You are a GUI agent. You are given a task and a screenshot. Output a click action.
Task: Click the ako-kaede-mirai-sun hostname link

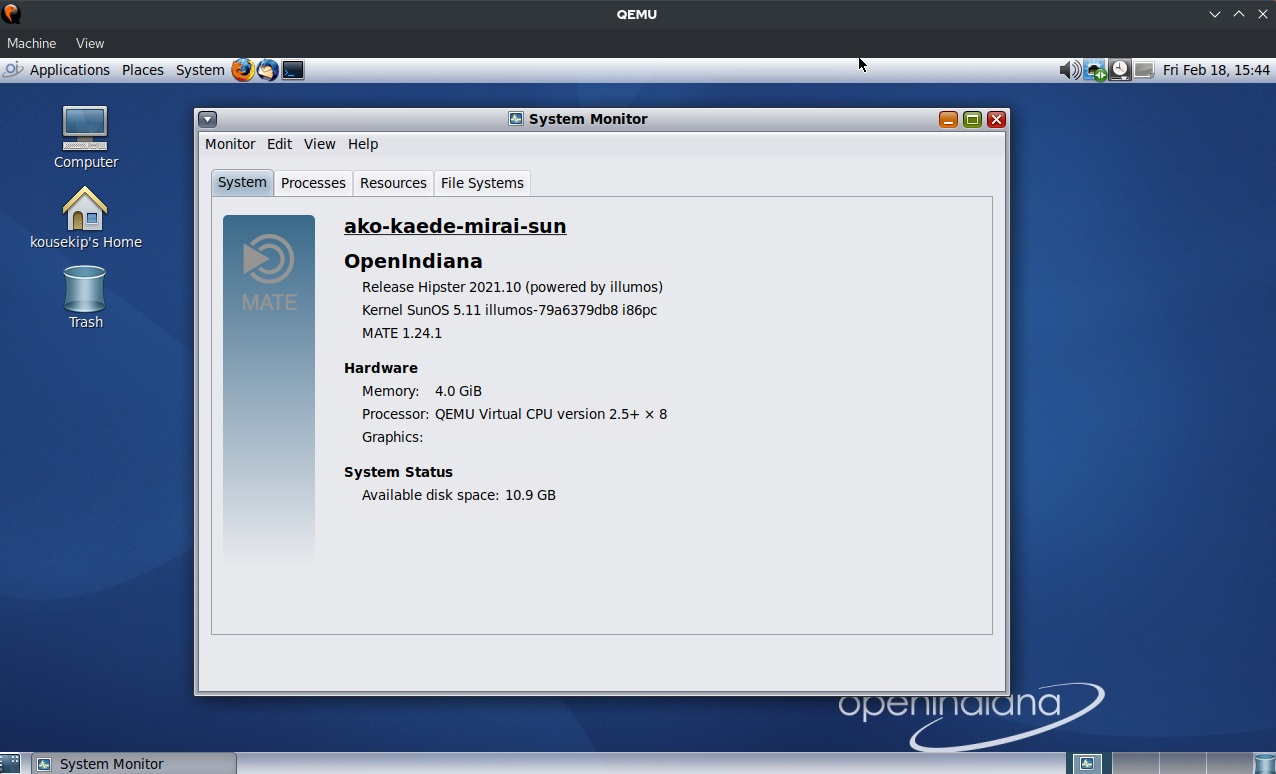[455, 226]
